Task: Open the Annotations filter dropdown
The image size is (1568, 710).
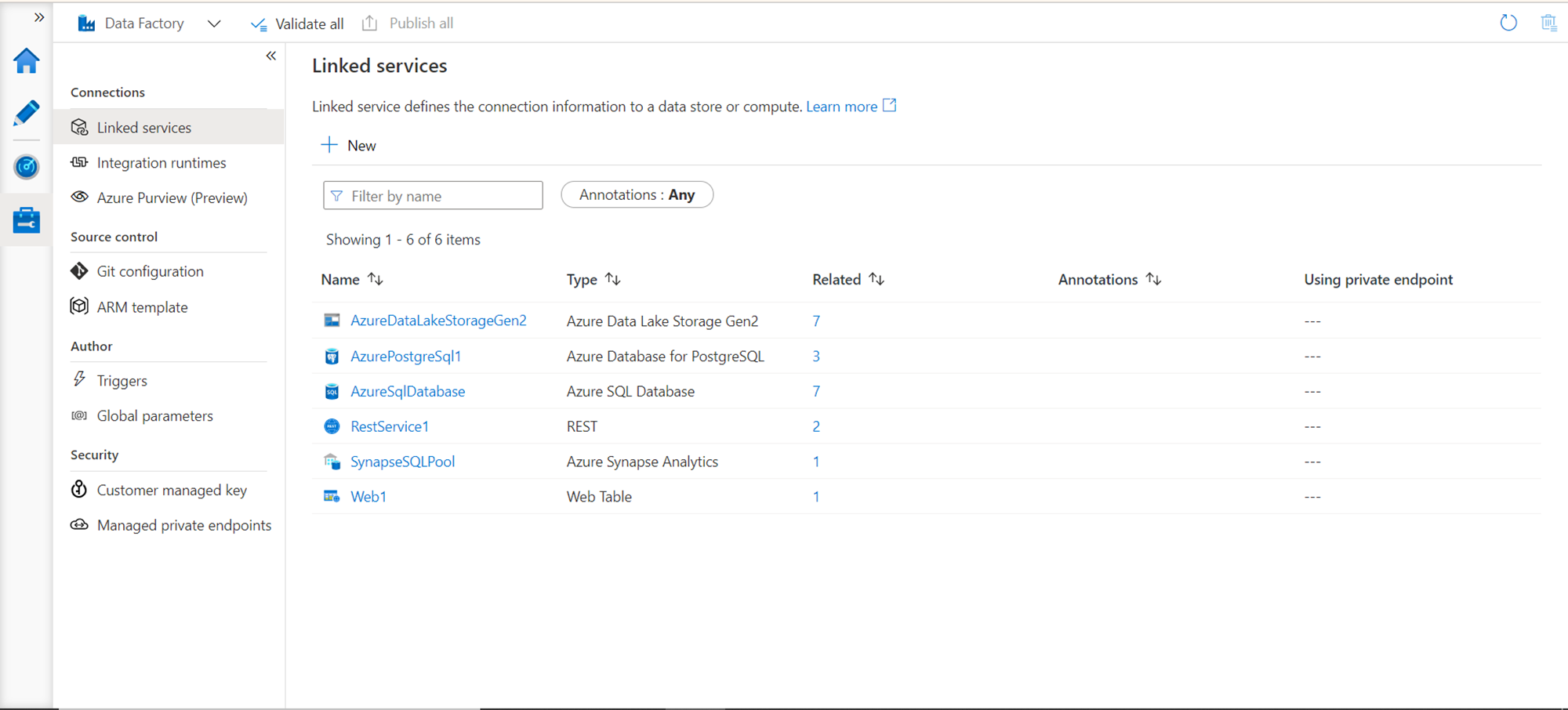Action: pyautogui.click(x=637, y=195)
